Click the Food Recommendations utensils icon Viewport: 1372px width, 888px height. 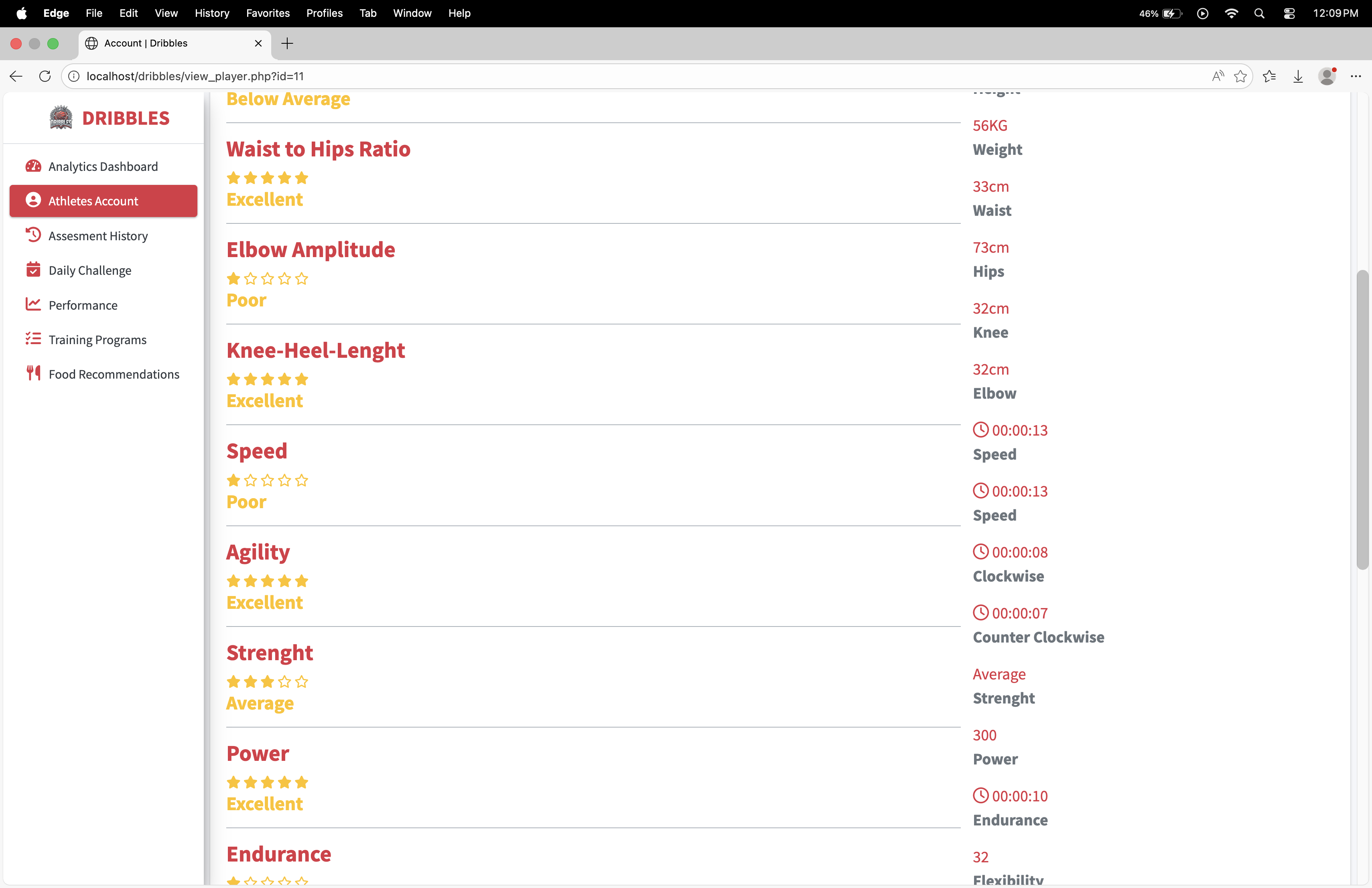tap(33, 373)
